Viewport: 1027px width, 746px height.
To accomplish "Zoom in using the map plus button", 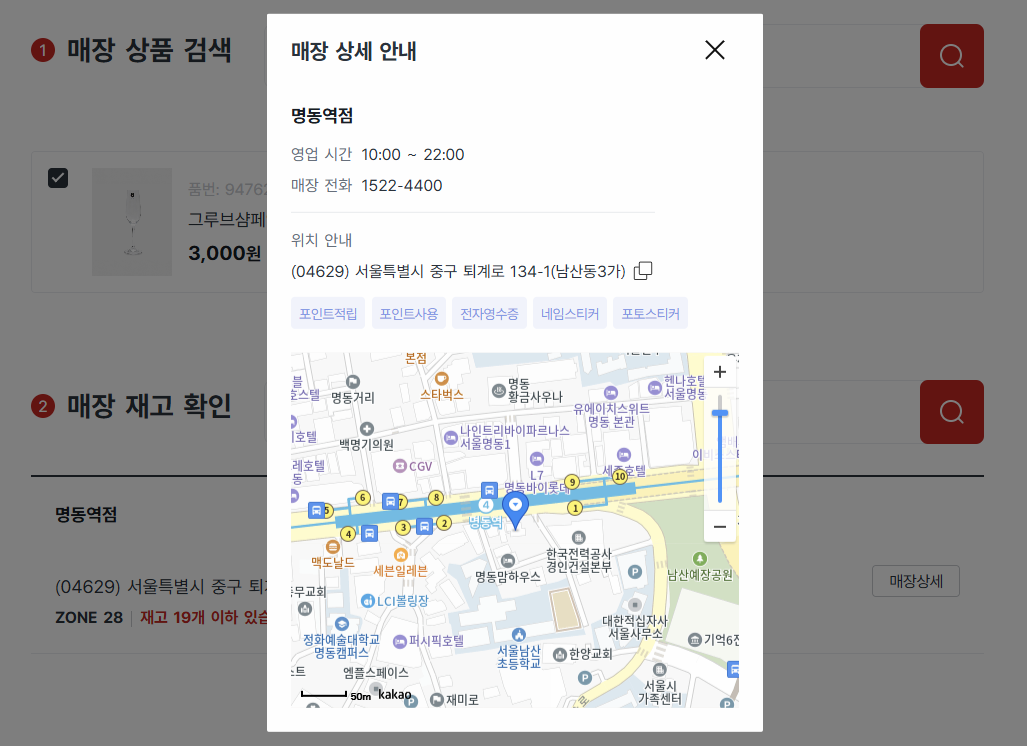I will (719, 371).
